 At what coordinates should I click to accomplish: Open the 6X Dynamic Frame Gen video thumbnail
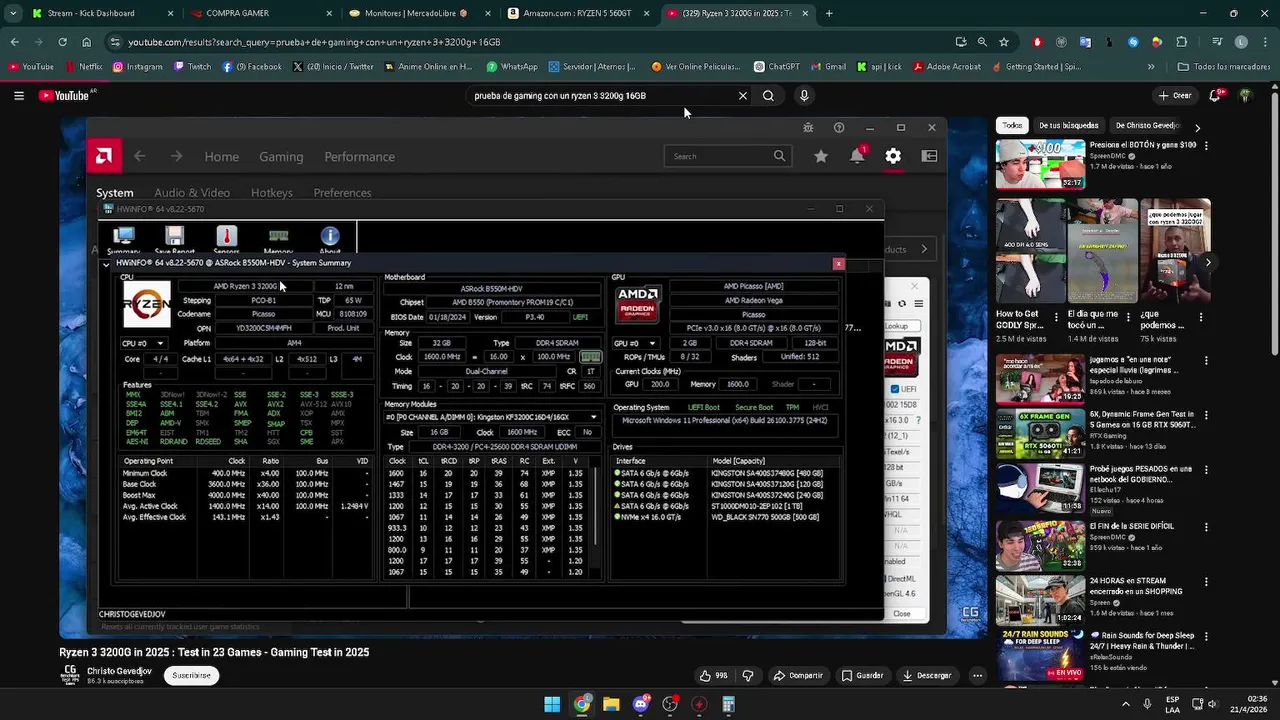(1040, 433)
